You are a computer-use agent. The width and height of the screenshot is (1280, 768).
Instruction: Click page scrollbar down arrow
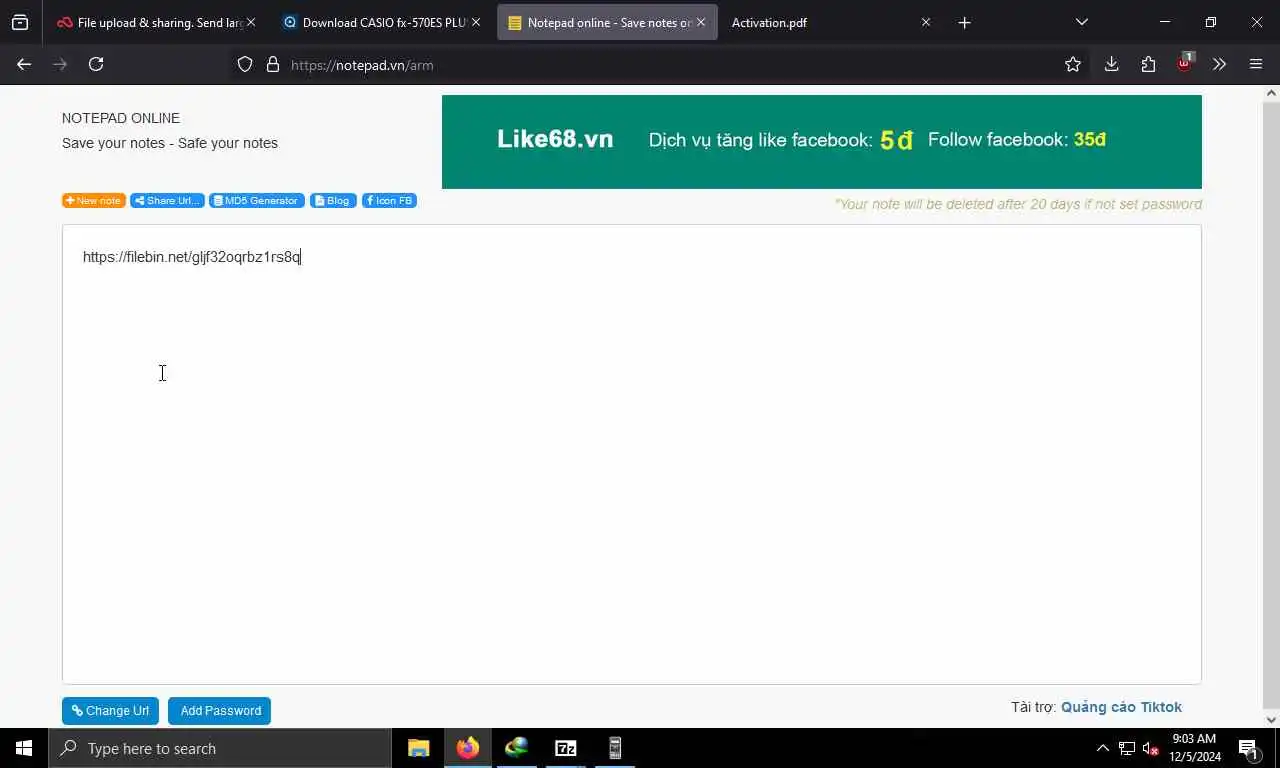[x=1271, y=719]
